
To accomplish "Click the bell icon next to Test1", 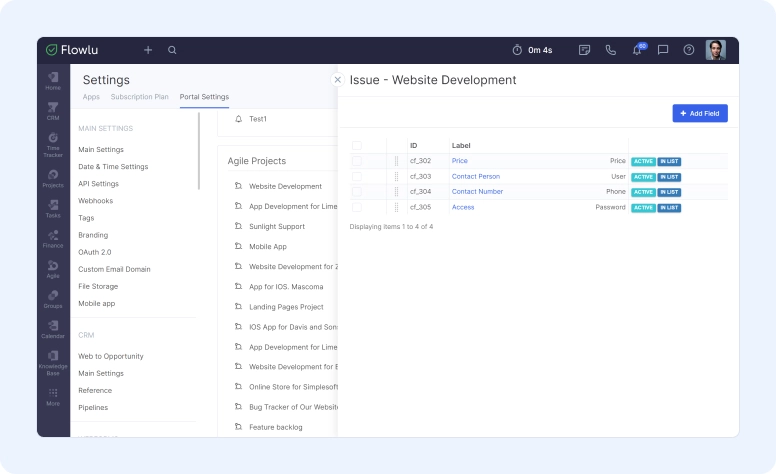I will tap(239, 119).
